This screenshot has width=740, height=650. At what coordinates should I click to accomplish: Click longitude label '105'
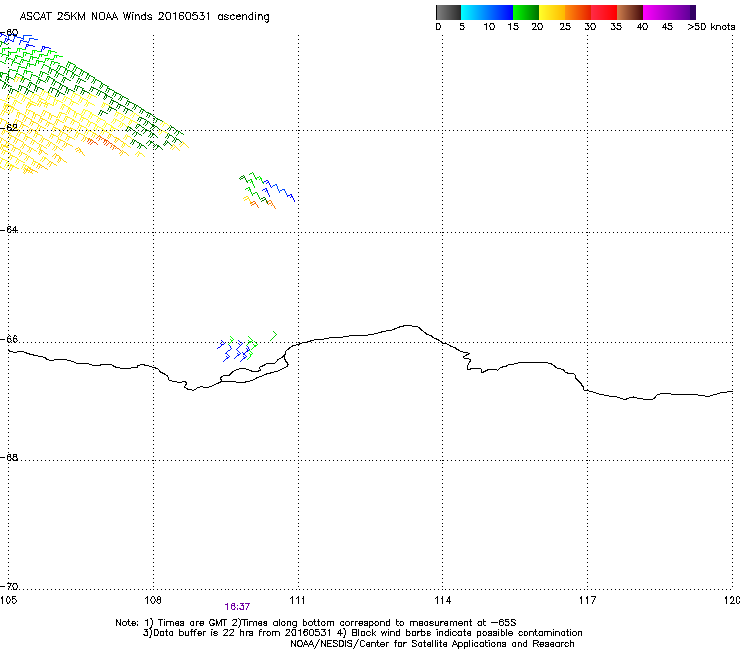(8, 600)
